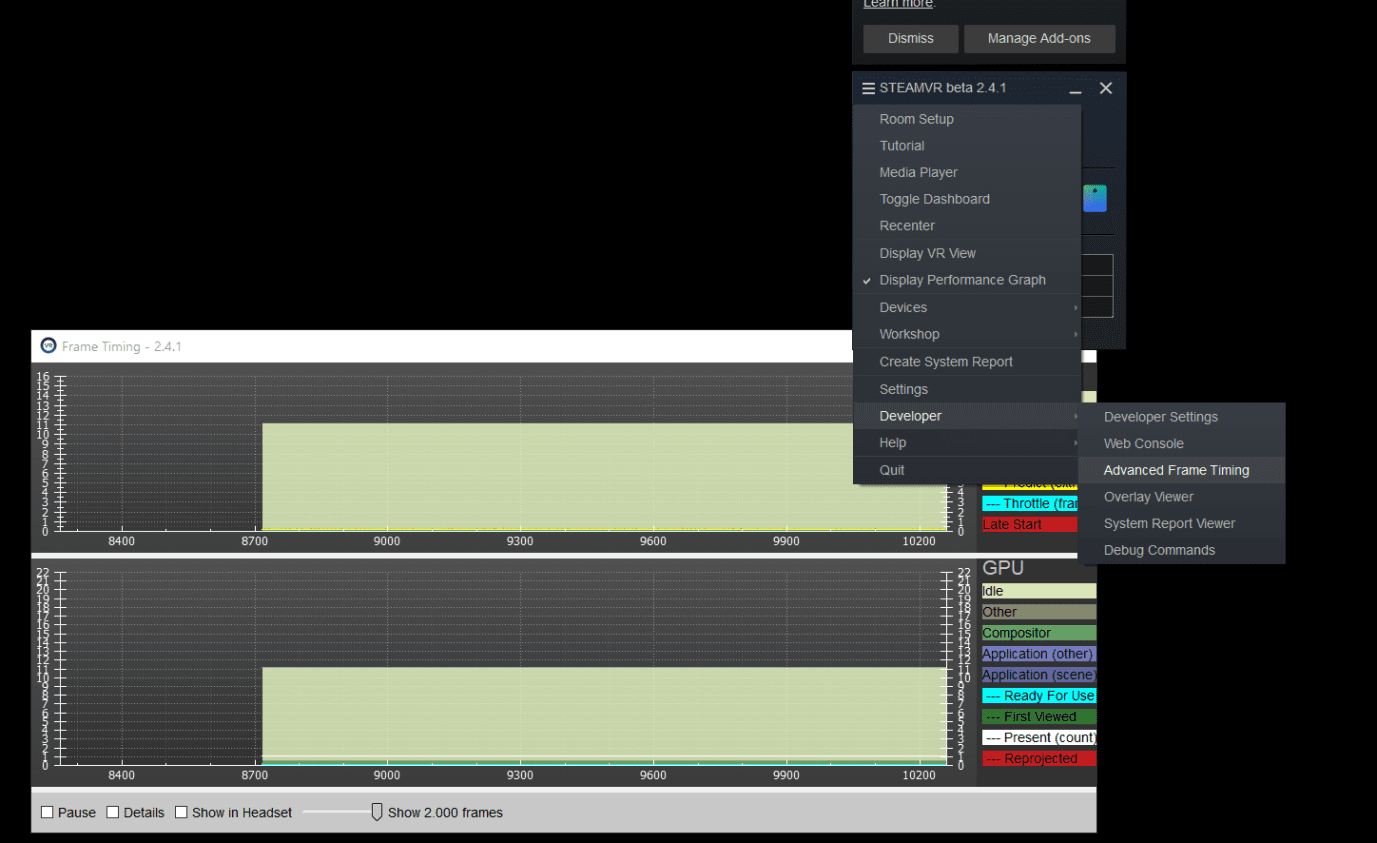The image size is (1377, 843).
Task: Click the Late Start legend entry
Action: 1030,524
